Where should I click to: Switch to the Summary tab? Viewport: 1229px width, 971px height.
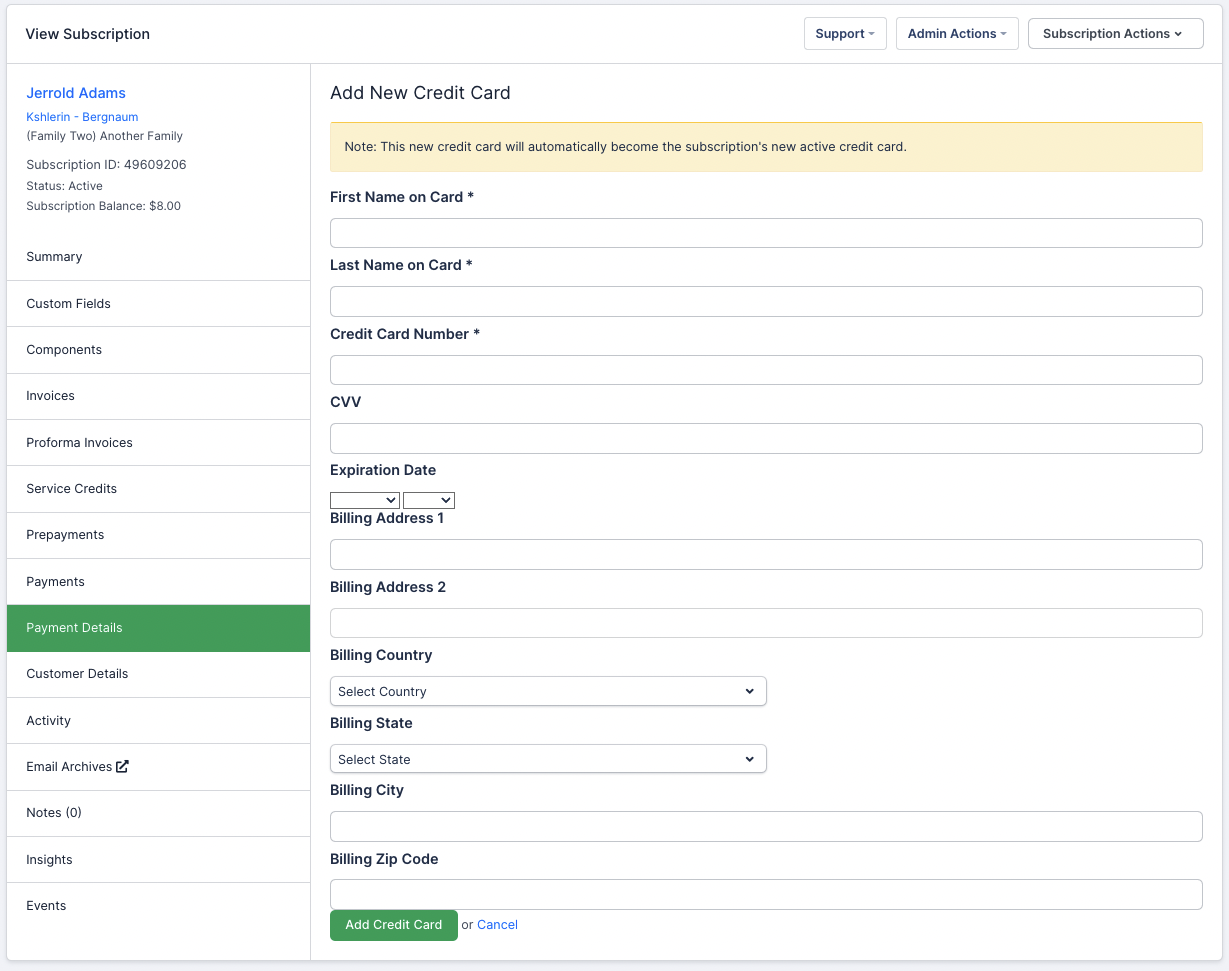point(54,257)
